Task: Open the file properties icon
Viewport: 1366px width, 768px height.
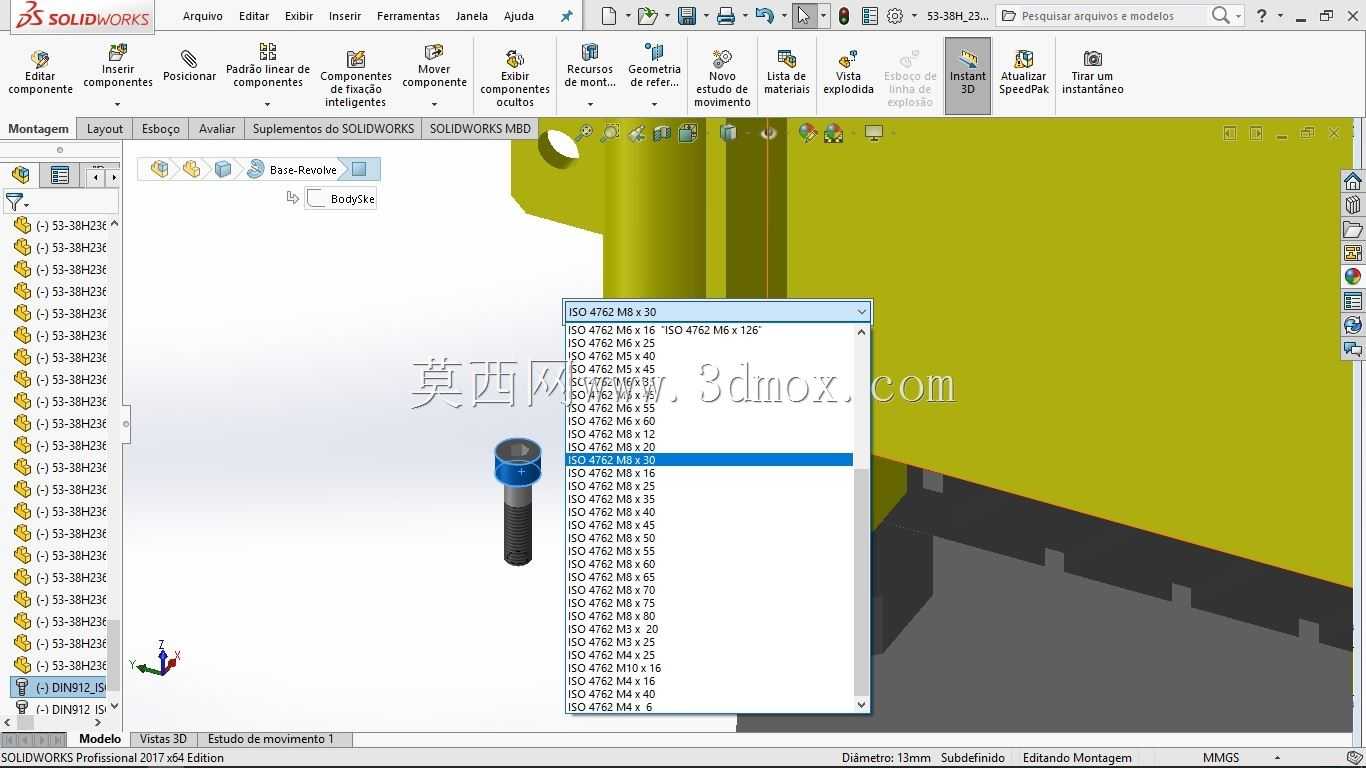Action: (869, 16)
